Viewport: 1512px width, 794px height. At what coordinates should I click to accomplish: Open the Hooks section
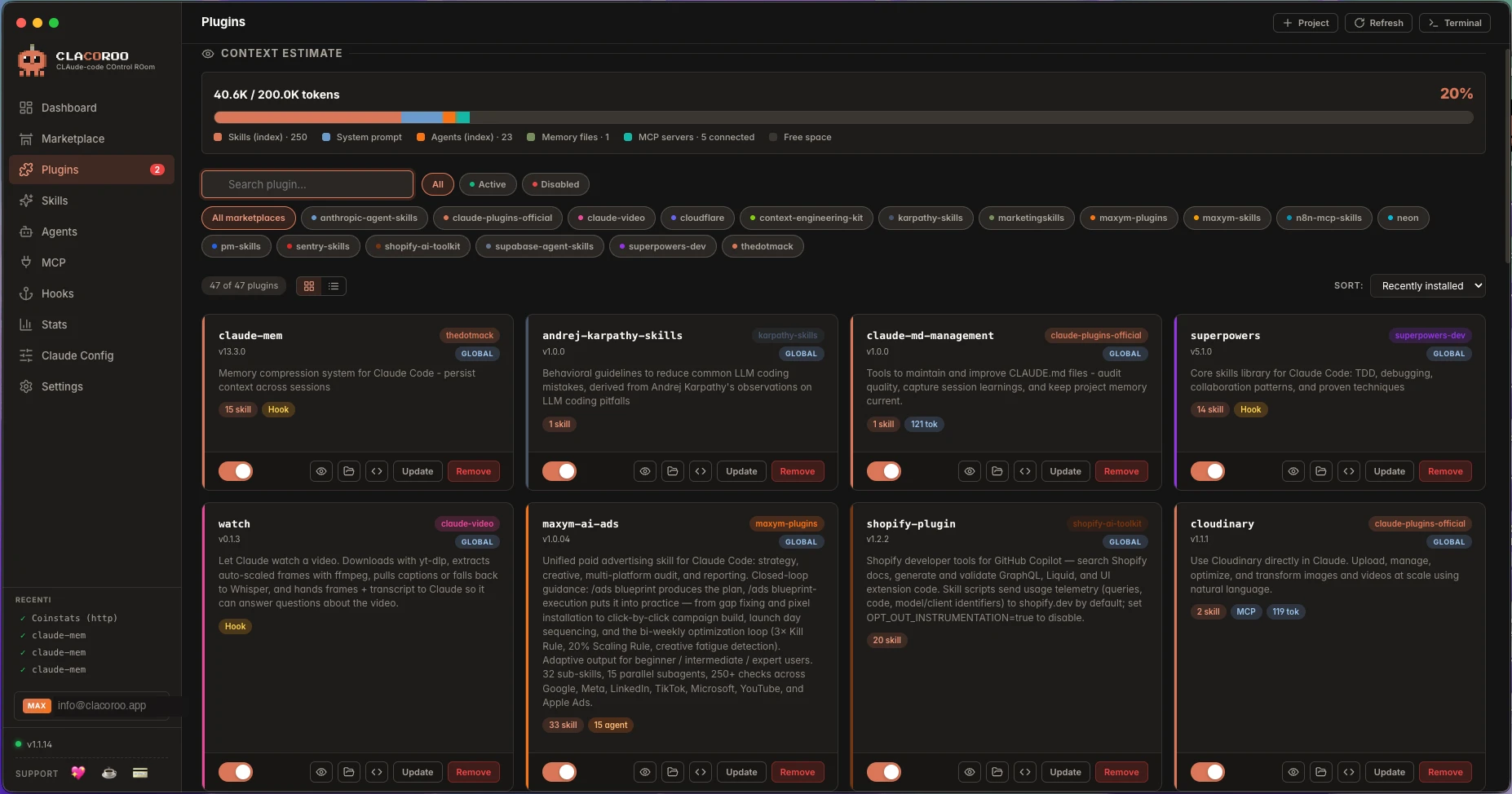91,293
